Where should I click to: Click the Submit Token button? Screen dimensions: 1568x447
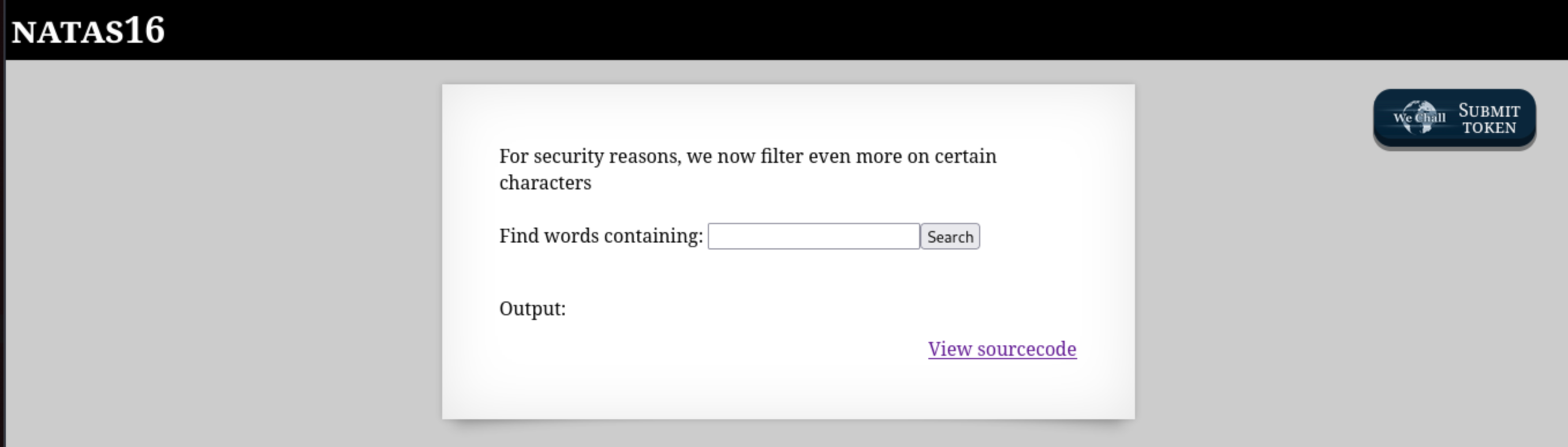click(1454, 118)
